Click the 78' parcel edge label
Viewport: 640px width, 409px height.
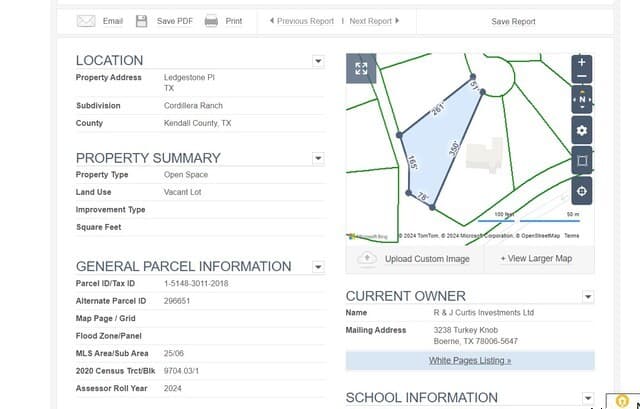(423, 198)
